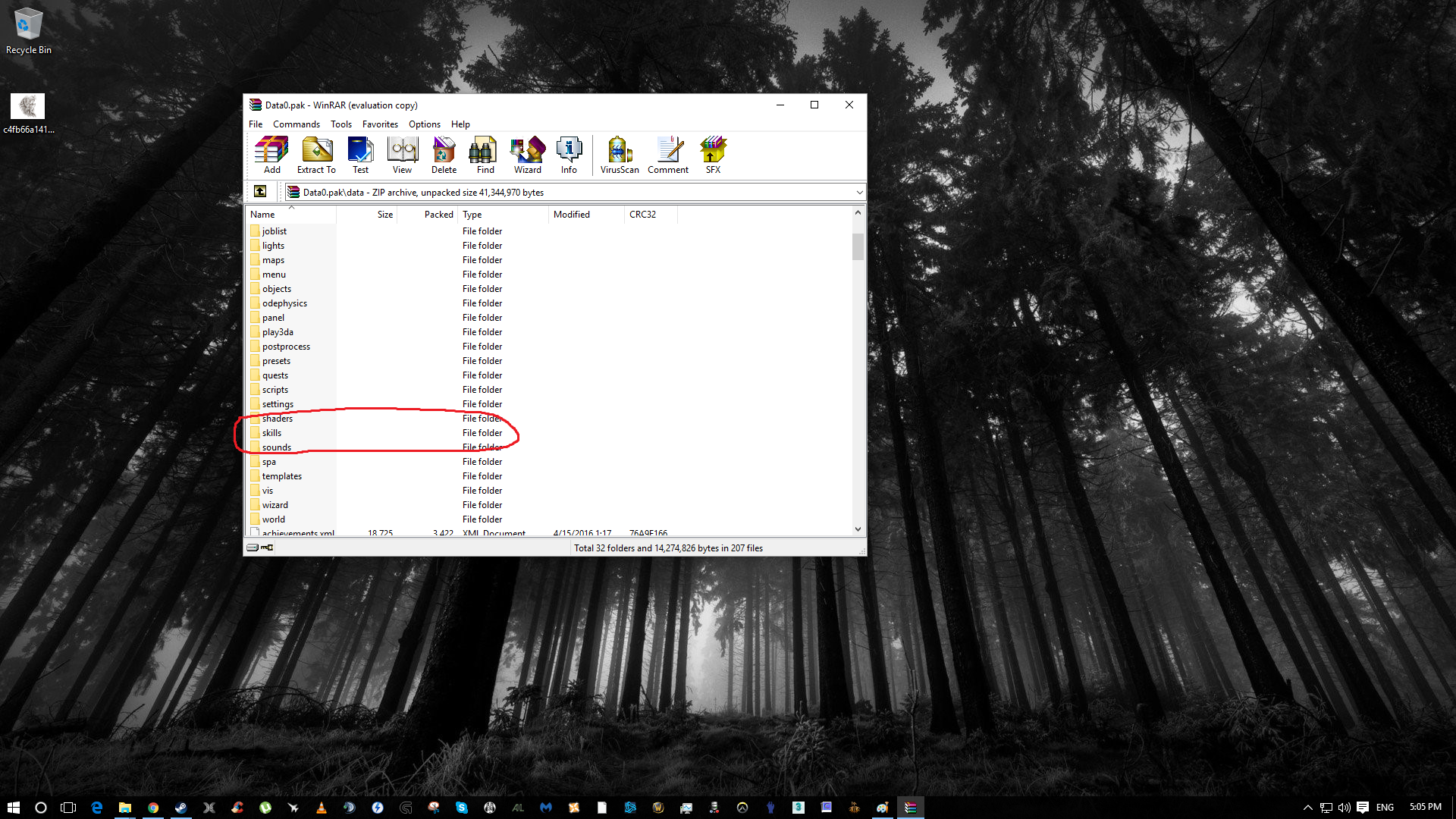Open the Find binoculars tool

485,155
